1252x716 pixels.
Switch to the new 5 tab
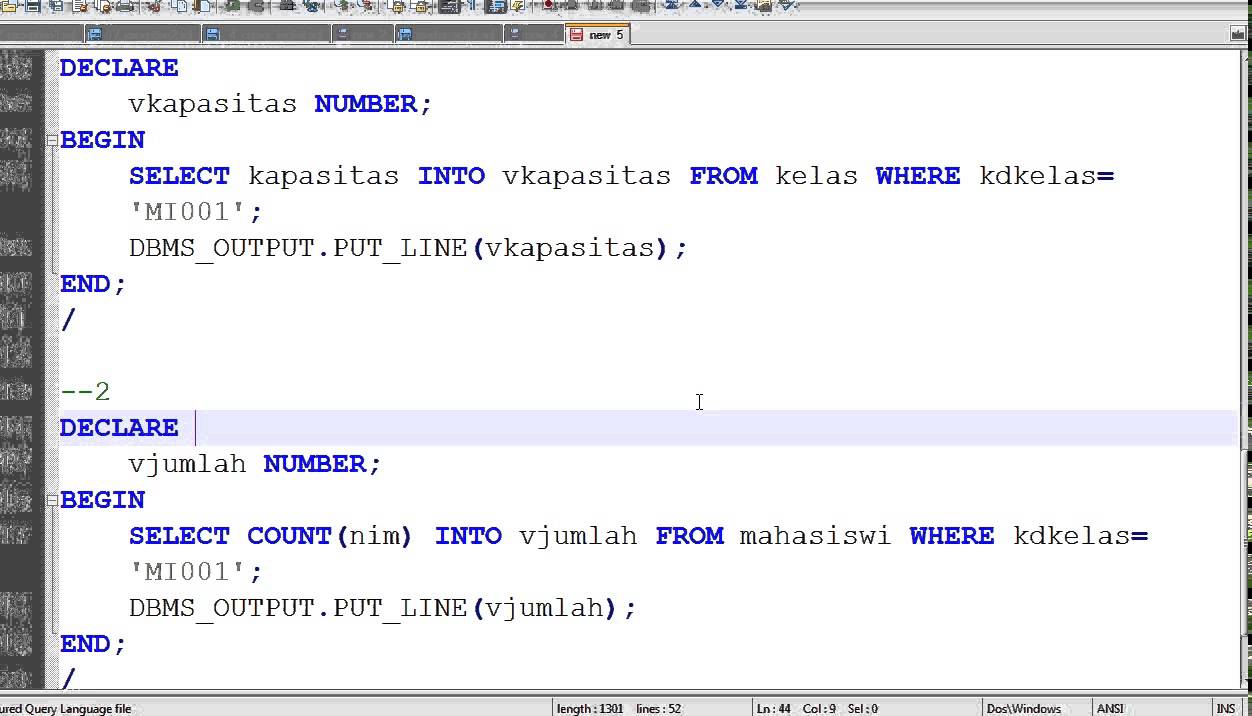(598, 34)
